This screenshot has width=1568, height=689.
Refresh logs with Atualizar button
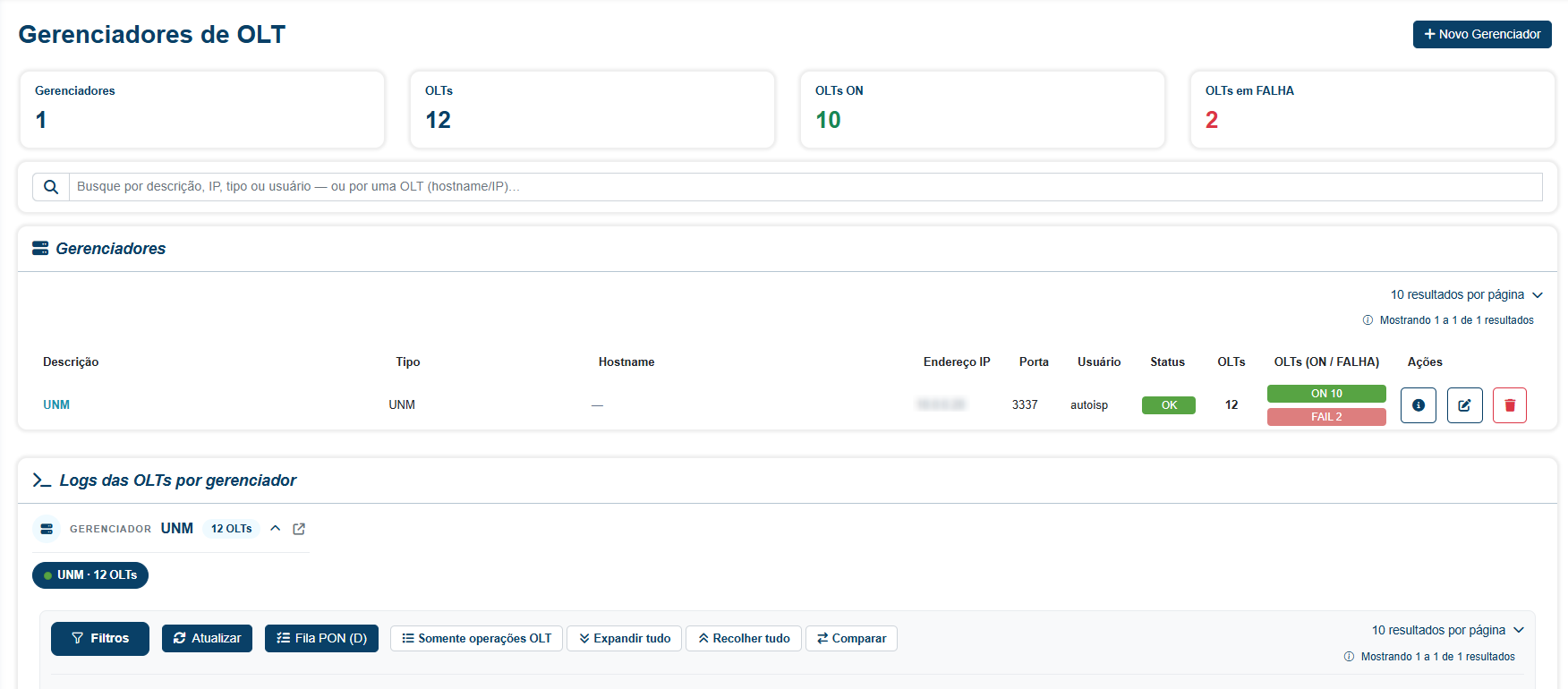point(207,638)
